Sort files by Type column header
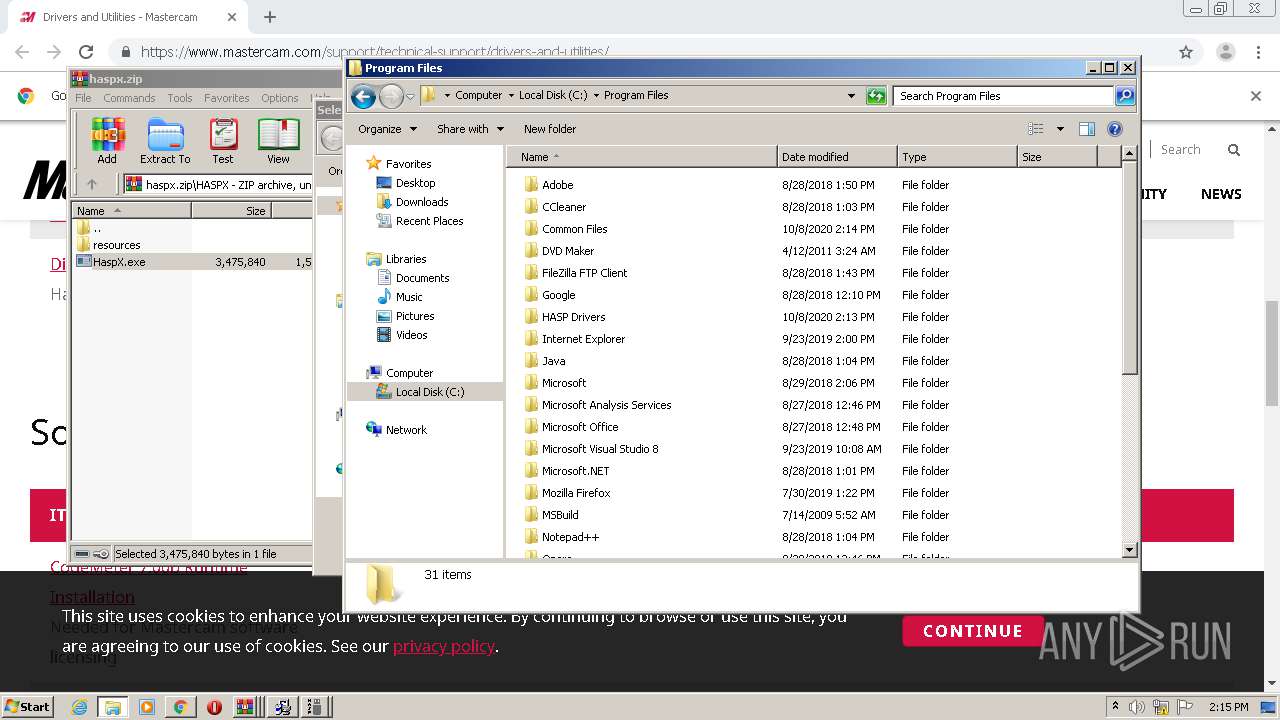Viewport: 1280px width, 720px height. [x=957, y=157]
